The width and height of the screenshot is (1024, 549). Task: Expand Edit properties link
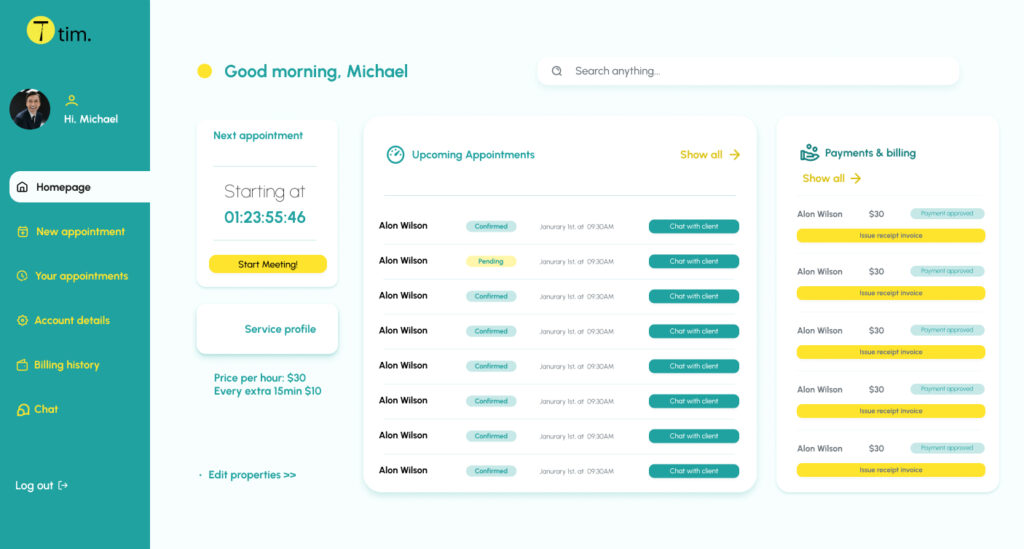251,475
